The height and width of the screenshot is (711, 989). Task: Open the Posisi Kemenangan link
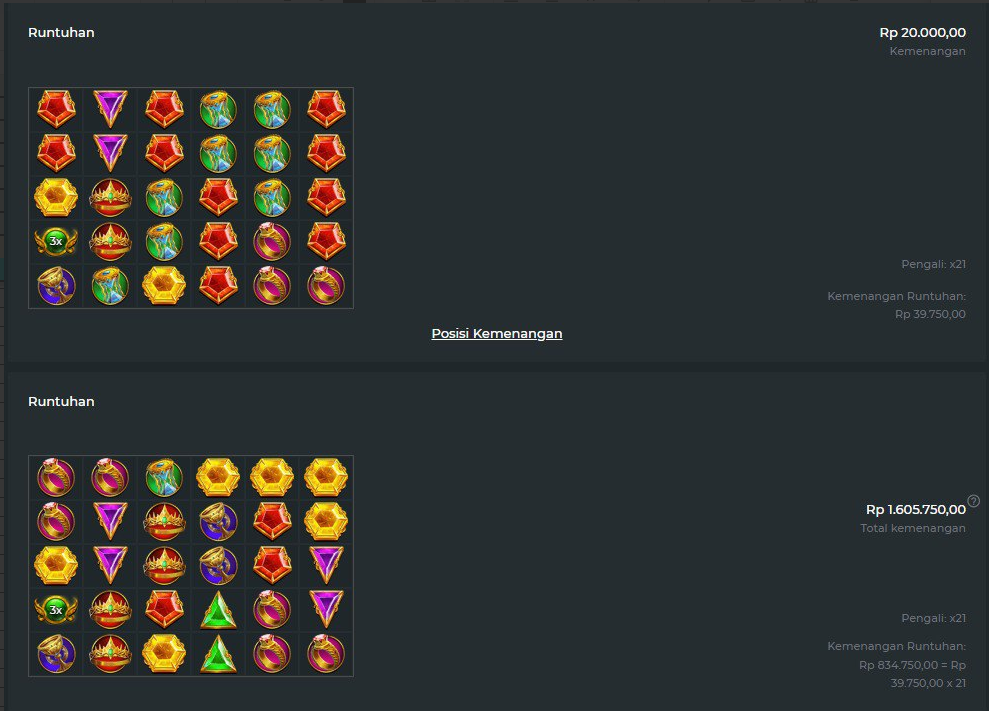tap(496, 334)
